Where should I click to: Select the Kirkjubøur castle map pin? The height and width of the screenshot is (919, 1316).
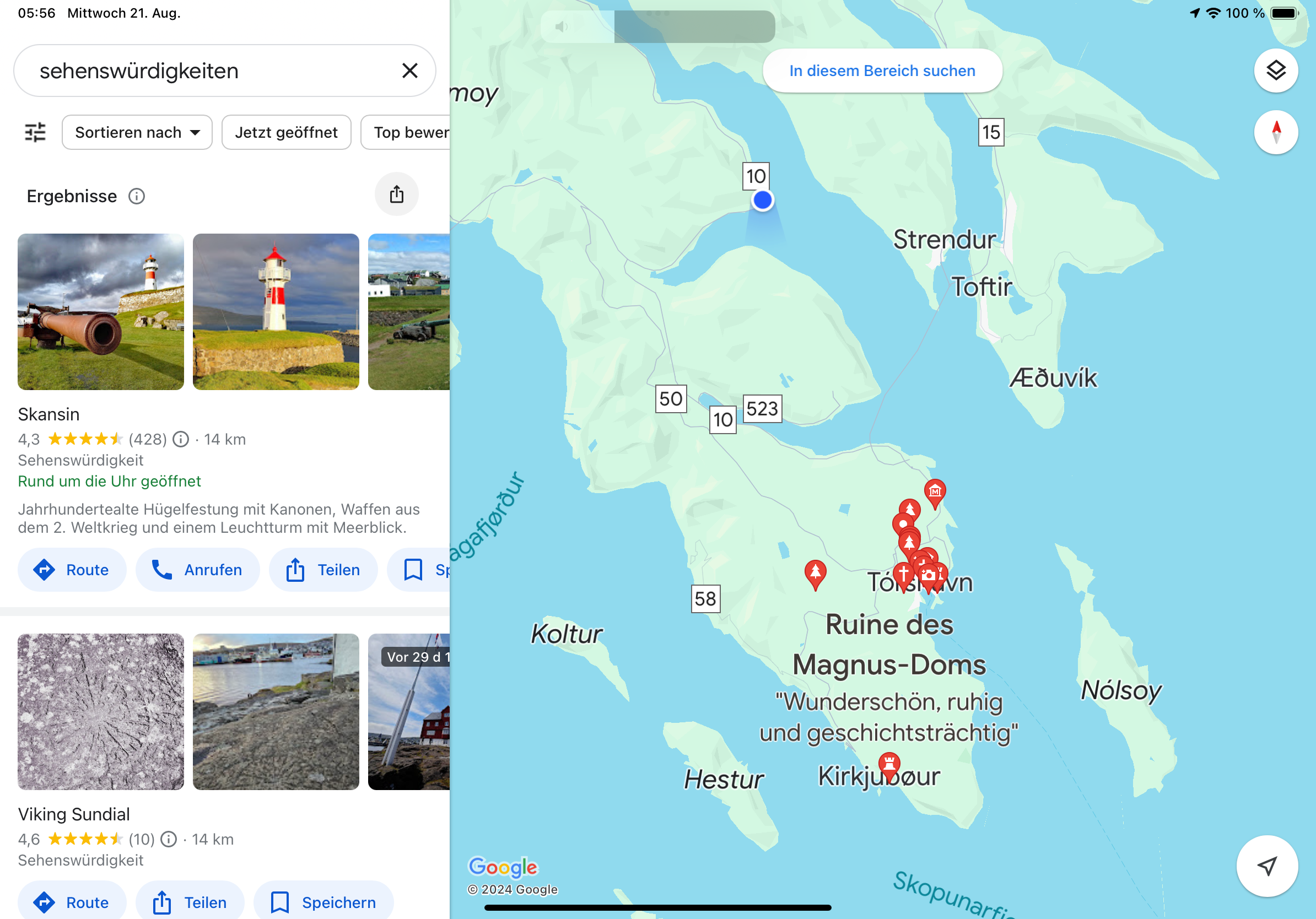(x=889, y=765)
